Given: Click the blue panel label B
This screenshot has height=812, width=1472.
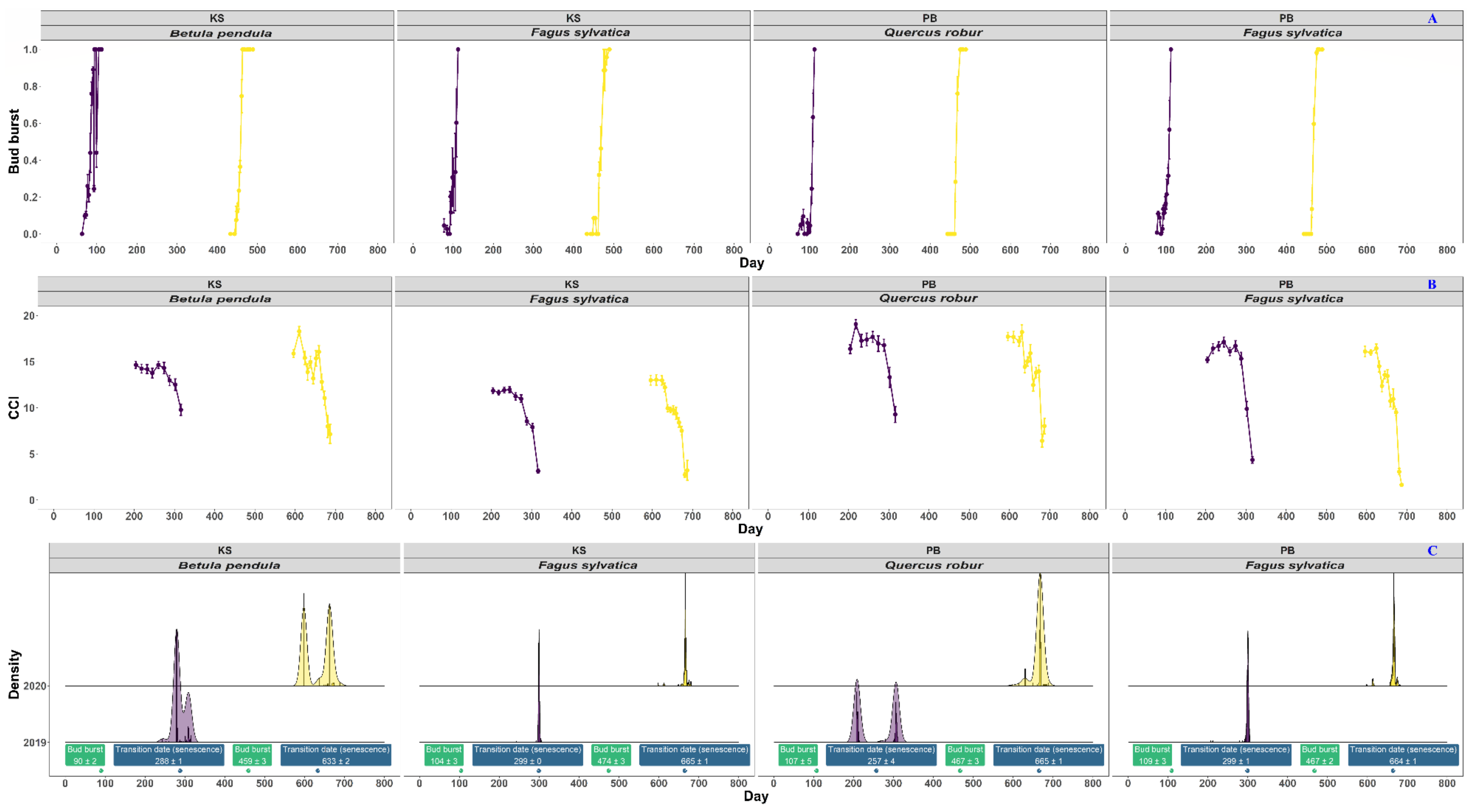Looking at the screenshot, I should [x=1432, y=285].
